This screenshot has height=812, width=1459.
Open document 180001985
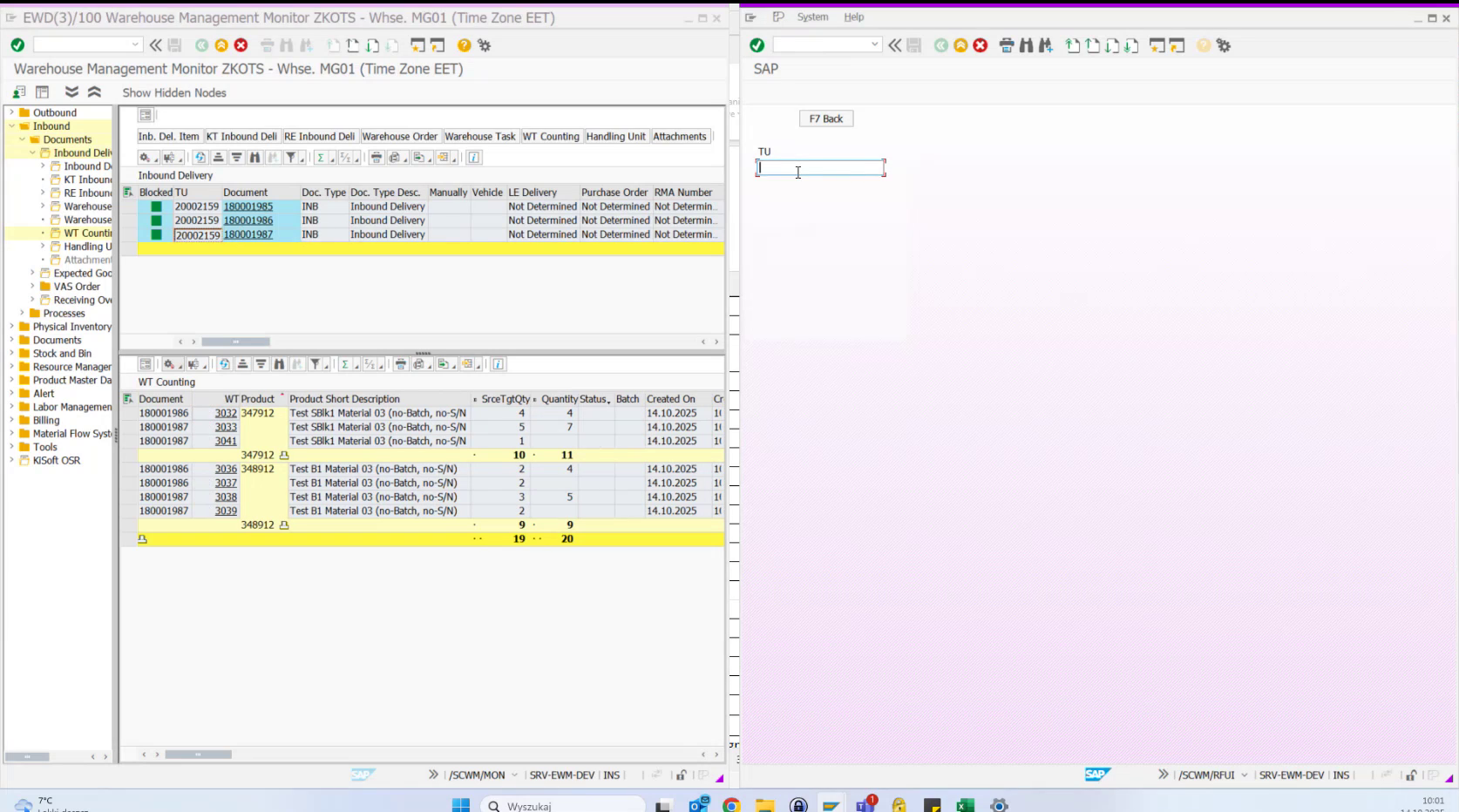[248, 206]
